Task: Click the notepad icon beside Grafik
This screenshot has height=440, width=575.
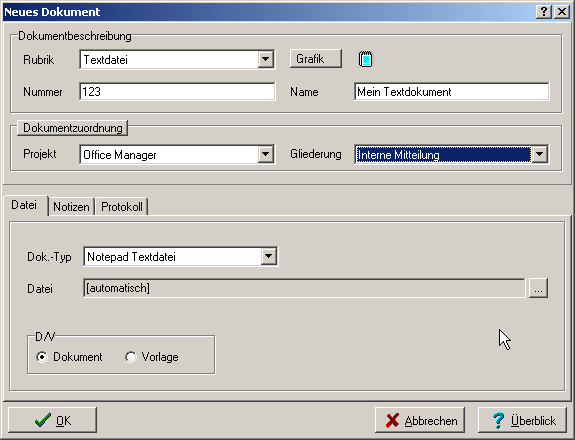Action: 365,59
